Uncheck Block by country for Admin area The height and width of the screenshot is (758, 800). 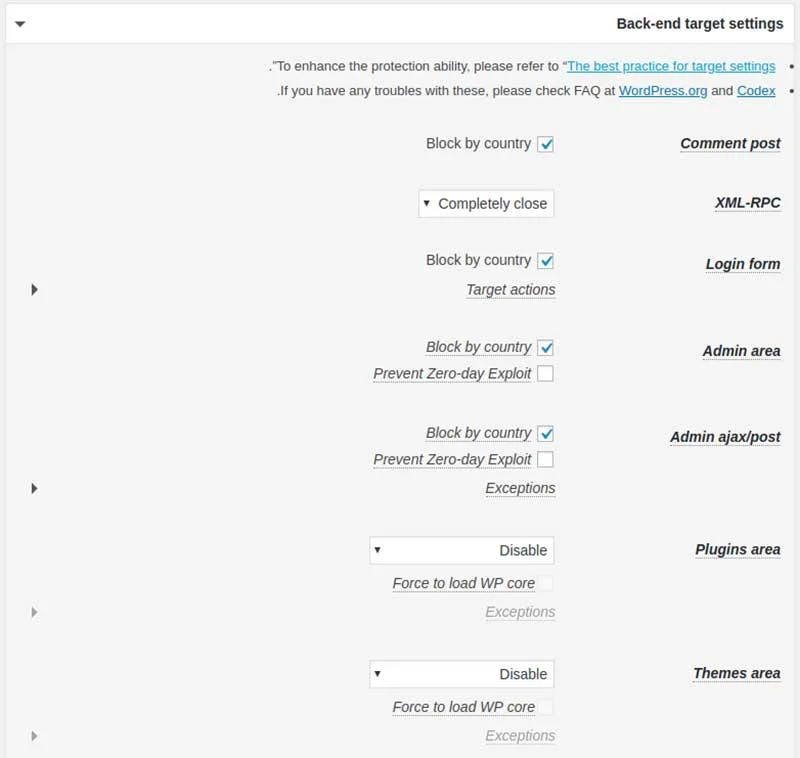pyautogui.click(x=547, y=347)
